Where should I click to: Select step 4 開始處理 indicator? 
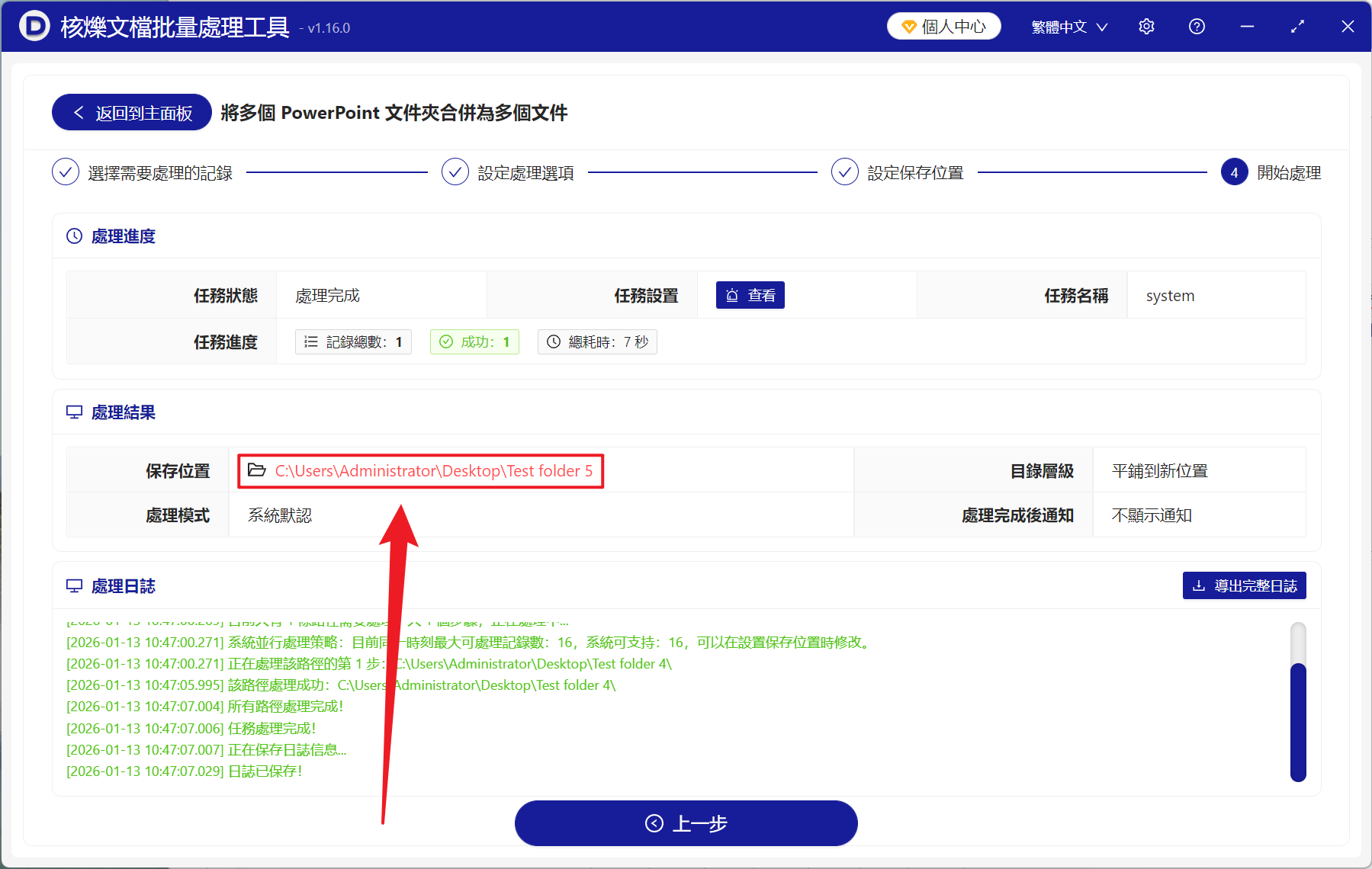[1234, 172]
